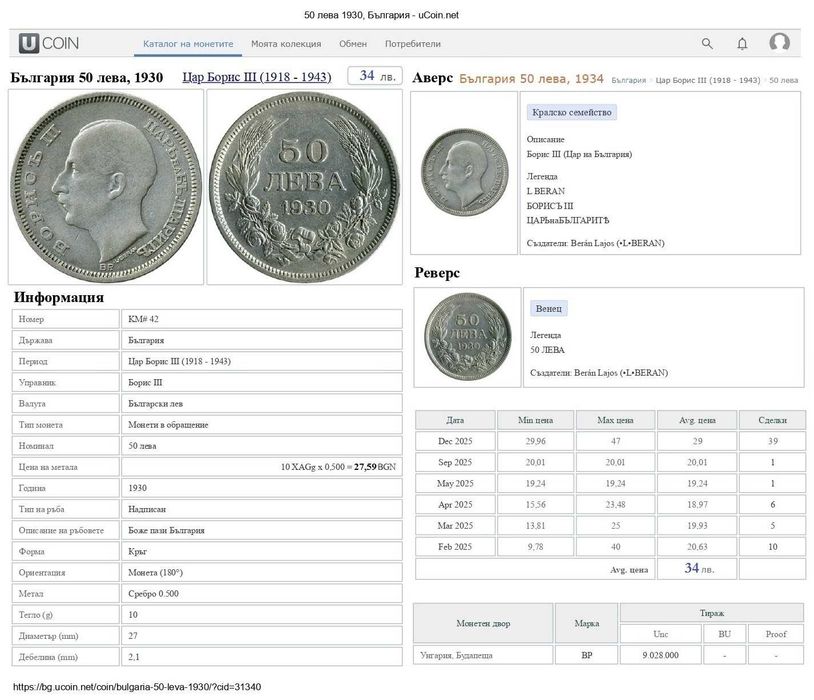
Task: Click the average price total 34 лв.
Action: pos(699,569)
